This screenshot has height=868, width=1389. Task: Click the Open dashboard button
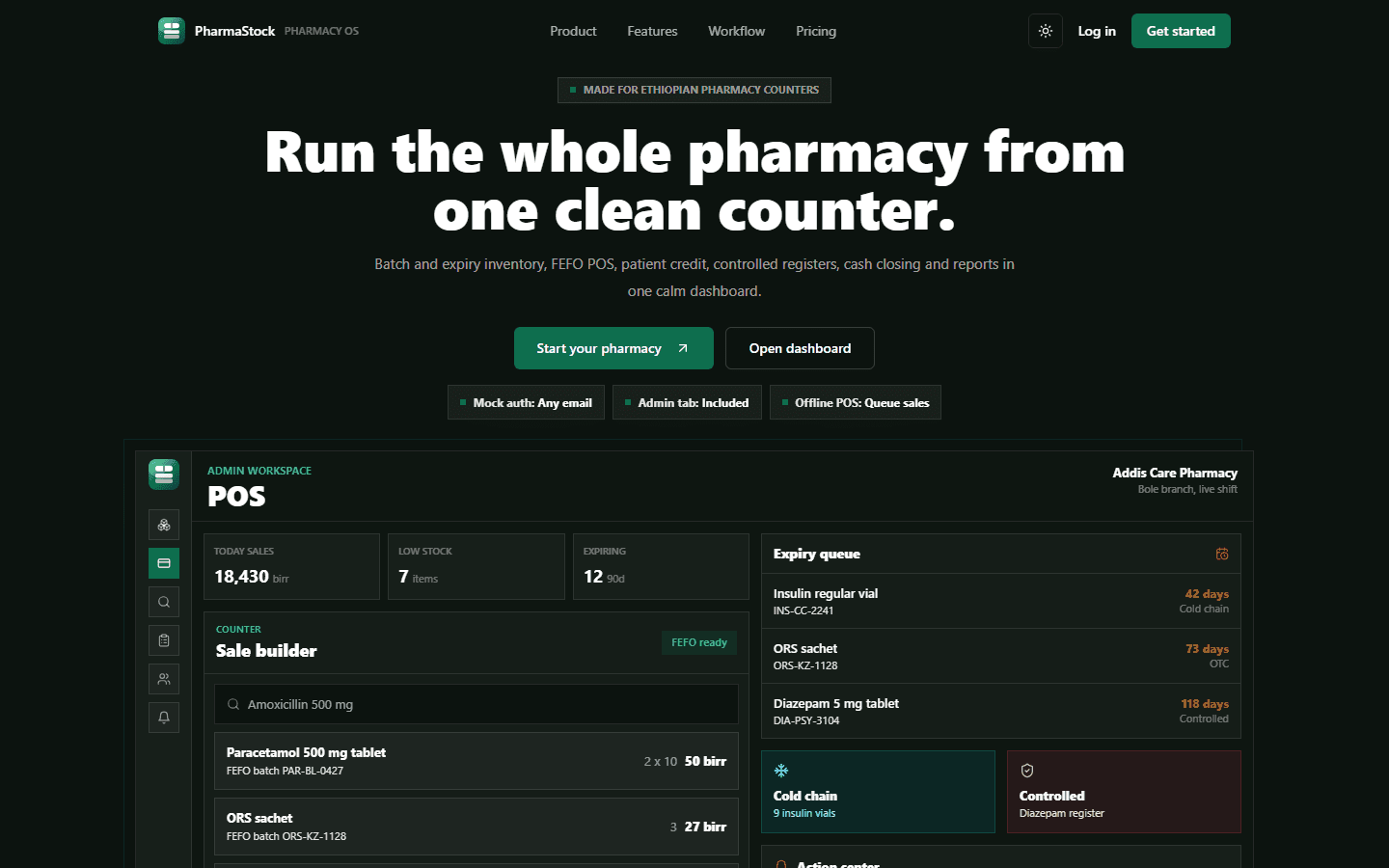point(800,348)
